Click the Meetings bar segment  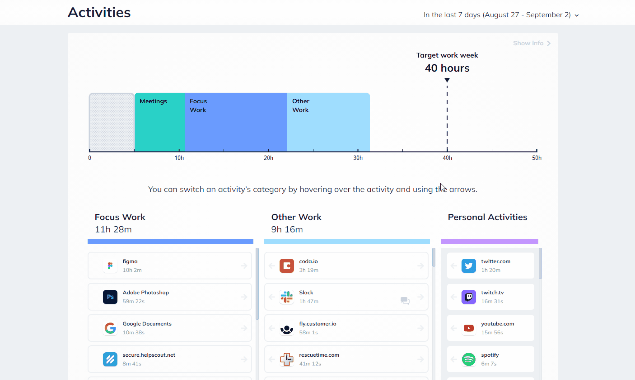tap(160, 122)
